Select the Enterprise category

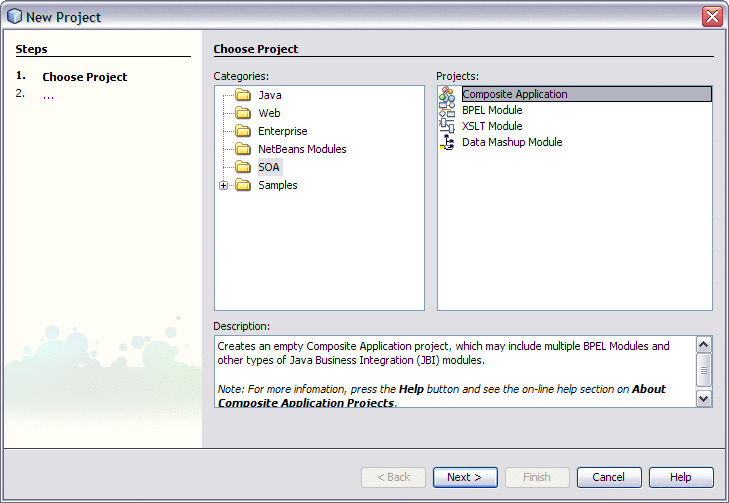[x=283, y=131]
